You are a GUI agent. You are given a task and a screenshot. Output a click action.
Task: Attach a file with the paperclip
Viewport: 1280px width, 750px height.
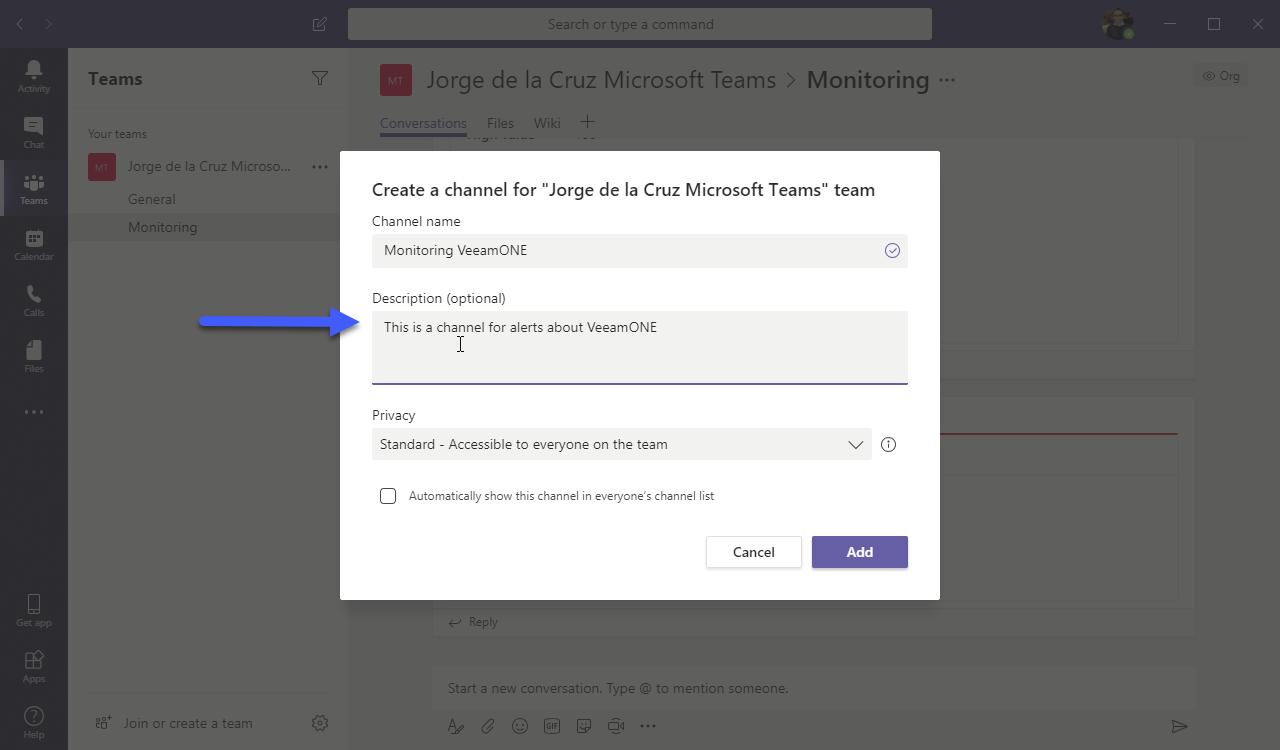[488, 726]
